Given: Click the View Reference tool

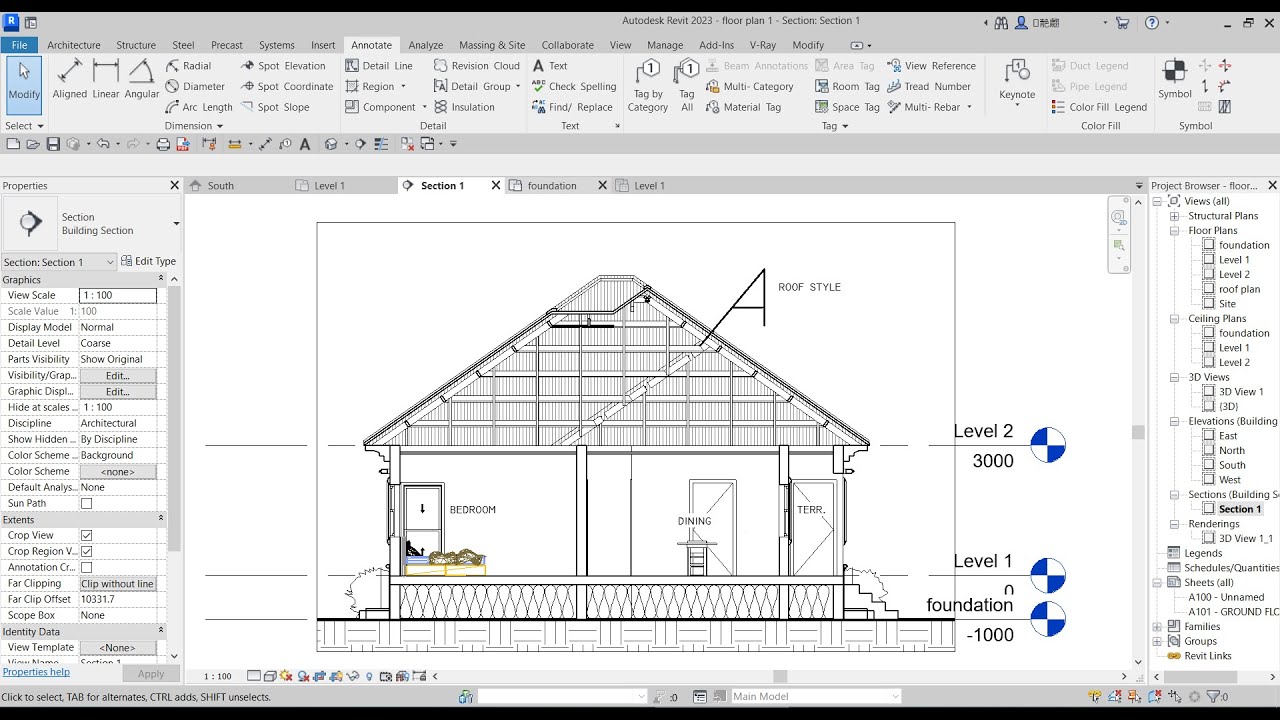Looking at the screenshot, I should 931,66.
